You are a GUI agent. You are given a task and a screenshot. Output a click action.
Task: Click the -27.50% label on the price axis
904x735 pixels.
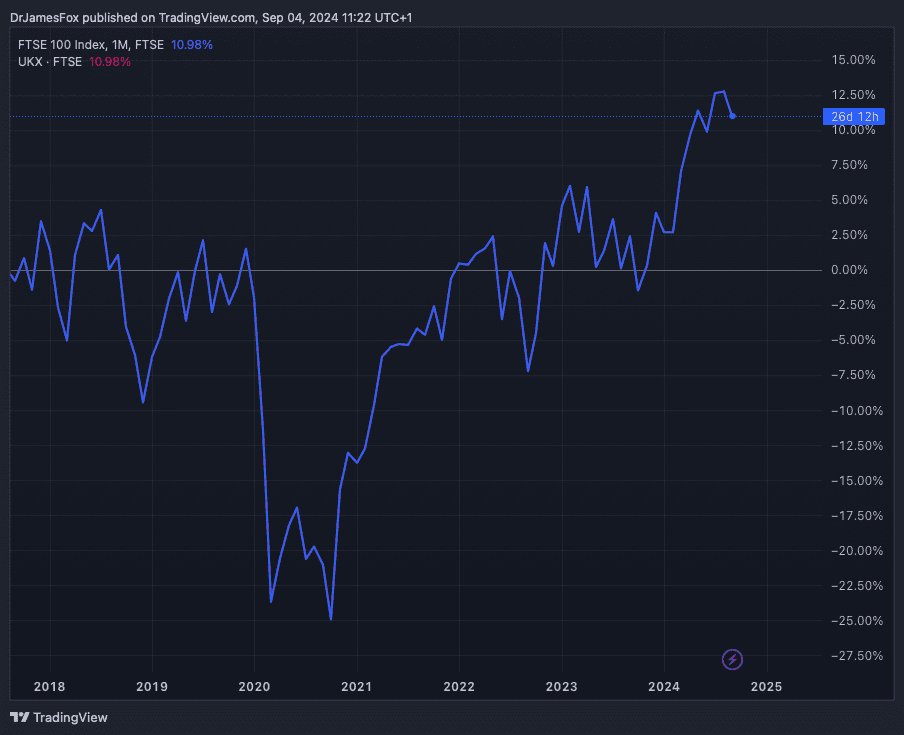tap(853, 656)
